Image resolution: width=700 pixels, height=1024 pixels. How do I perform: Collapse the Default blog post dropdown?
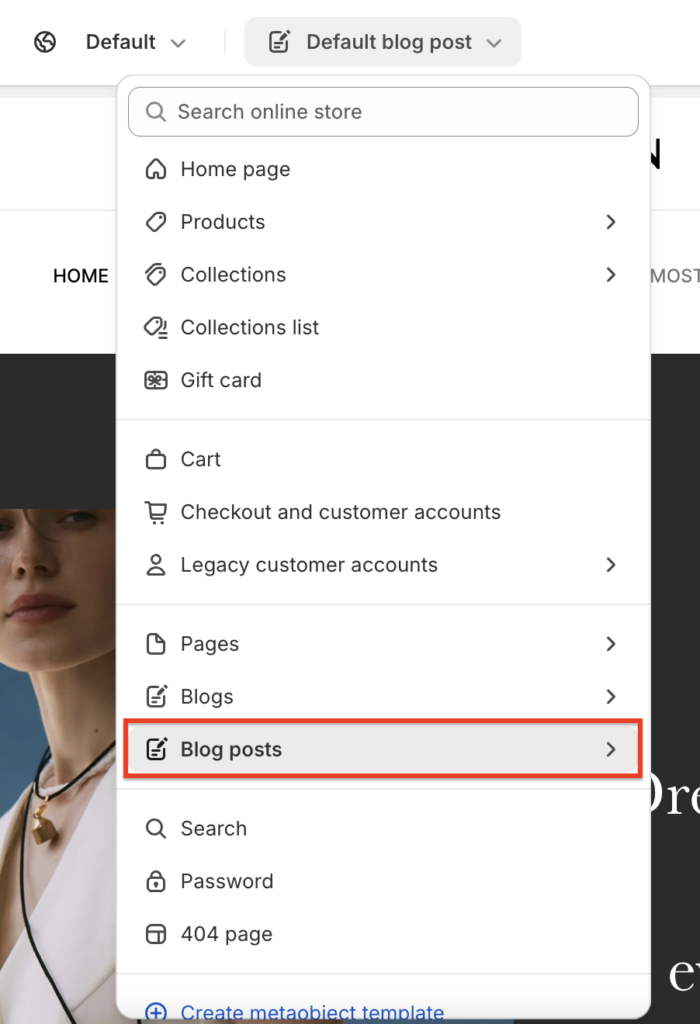(383, 42)
